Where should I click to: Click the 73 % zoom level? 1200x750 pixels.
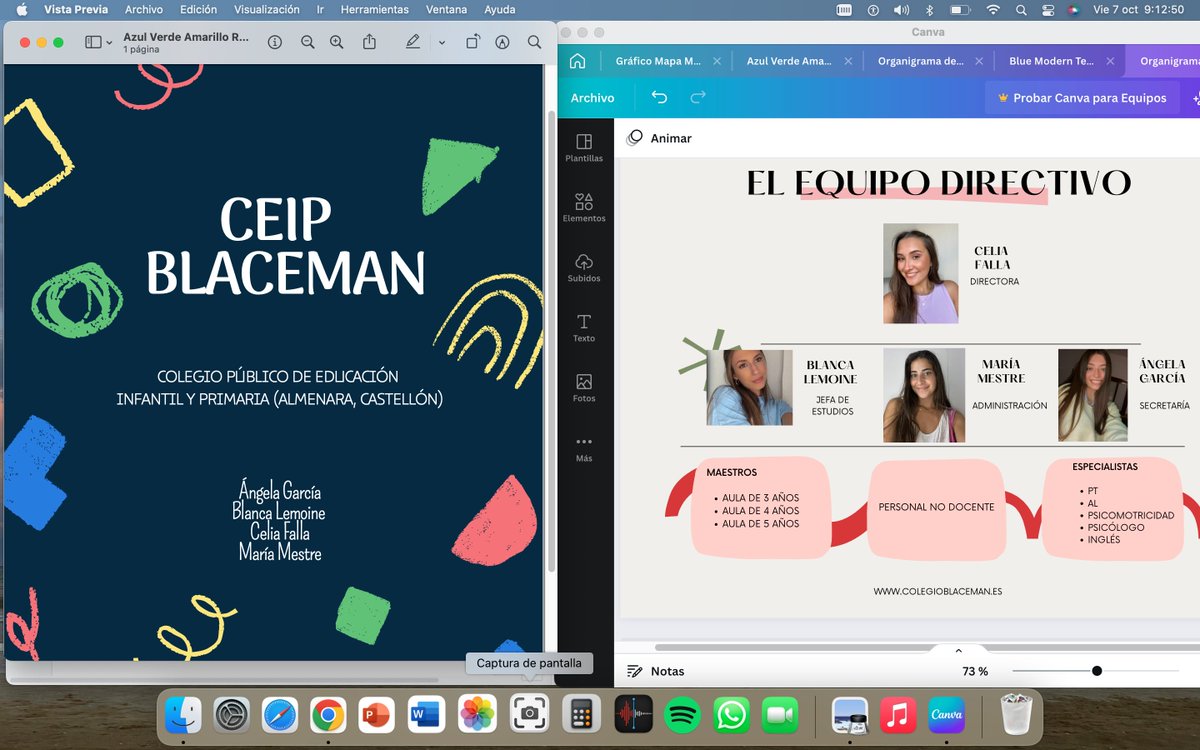click(x=975, y=671)
